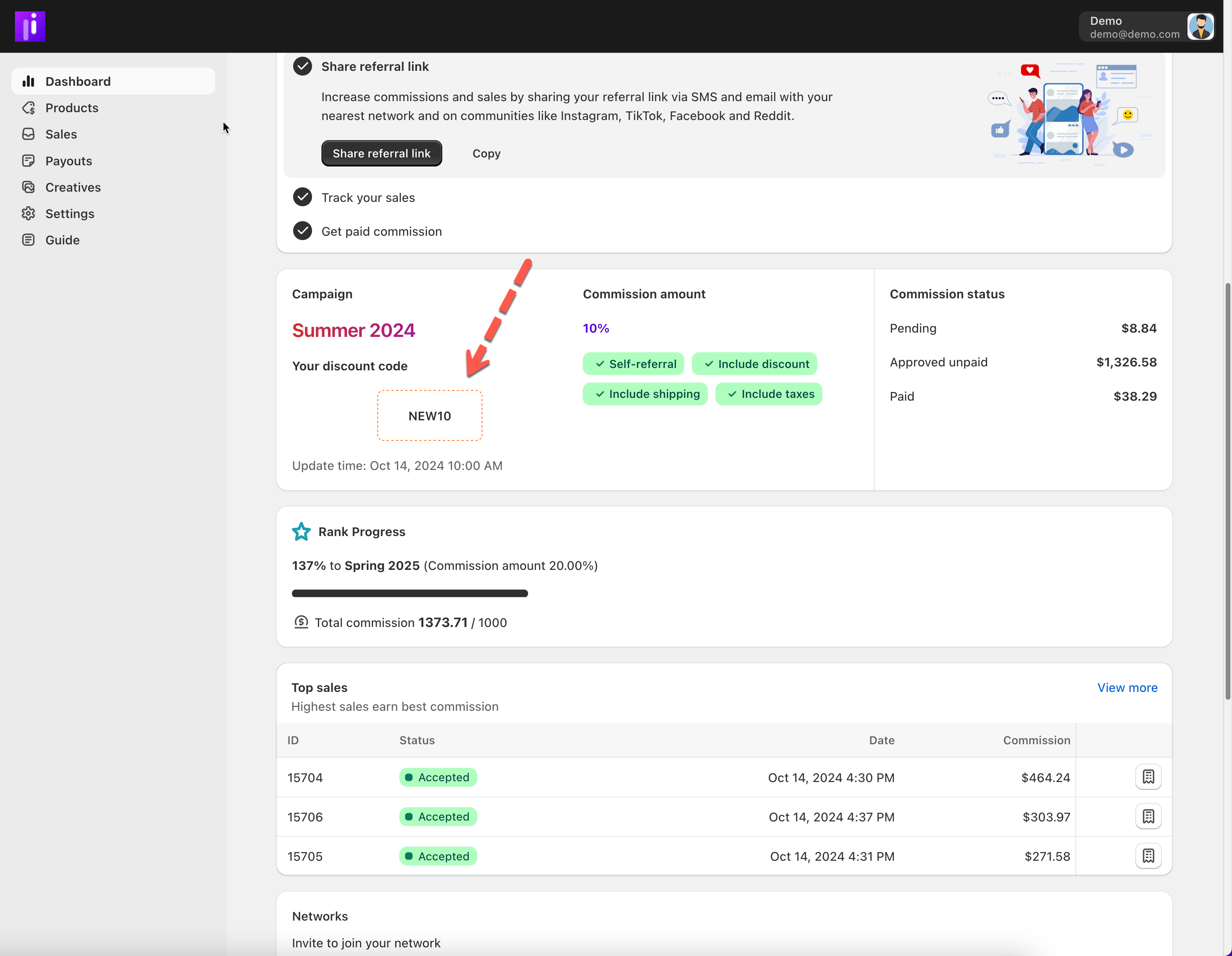Click the Track your sales checkmark
Viewport: 1232px width, 956px height.
point(302,197)
